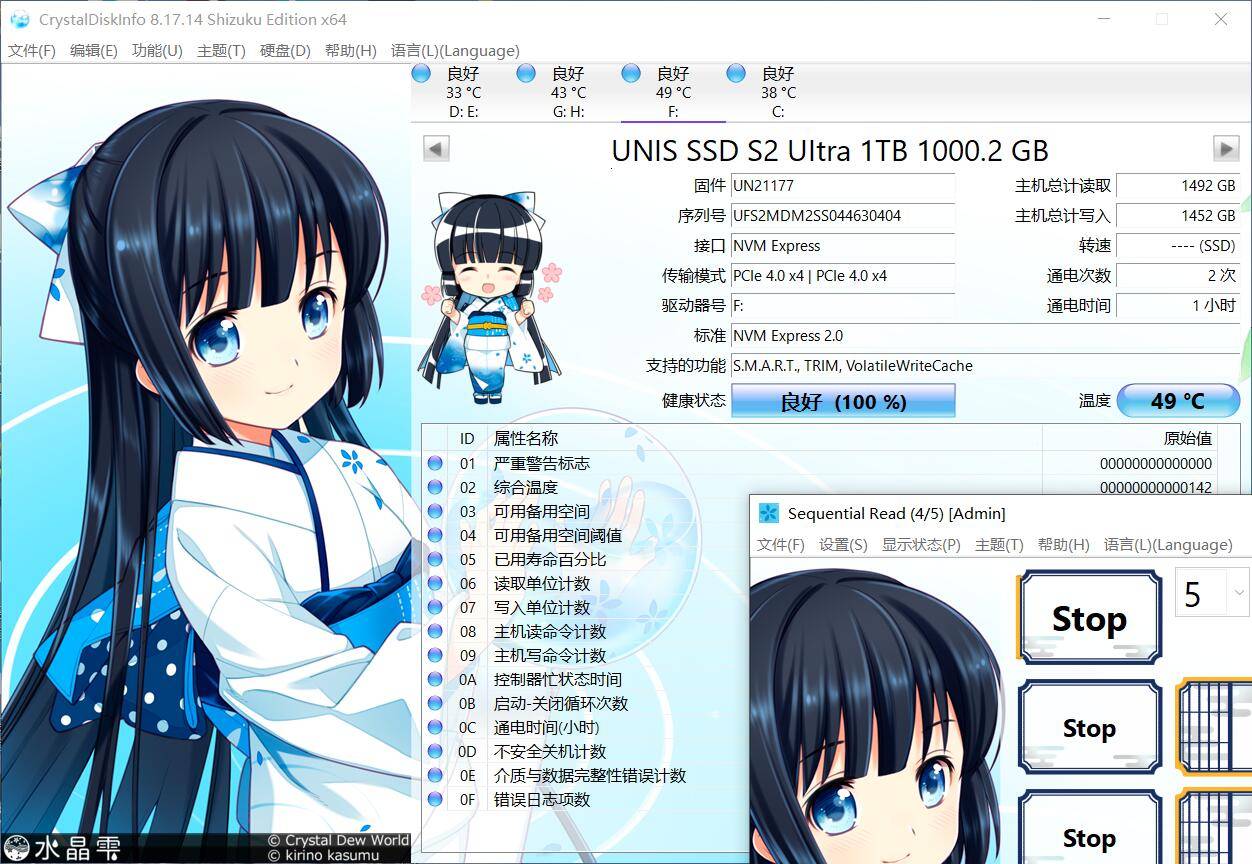Click the Sequential Read window app icon

[x=768, y=513]
